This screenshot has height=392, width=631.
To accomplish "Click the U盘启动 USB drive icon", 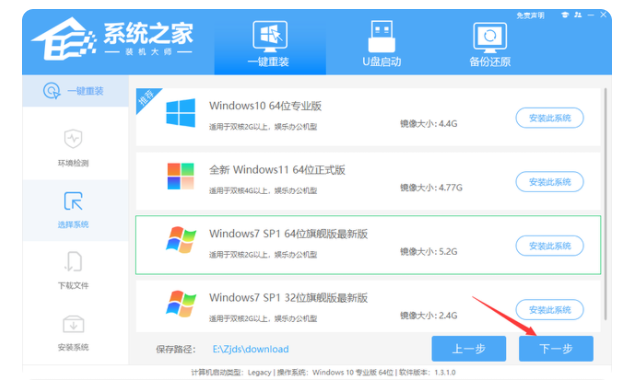I will click(381, 36).
